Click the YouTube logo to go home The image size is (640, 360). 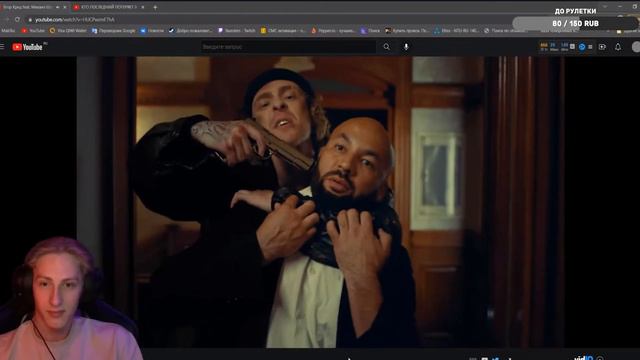[28, 47]
